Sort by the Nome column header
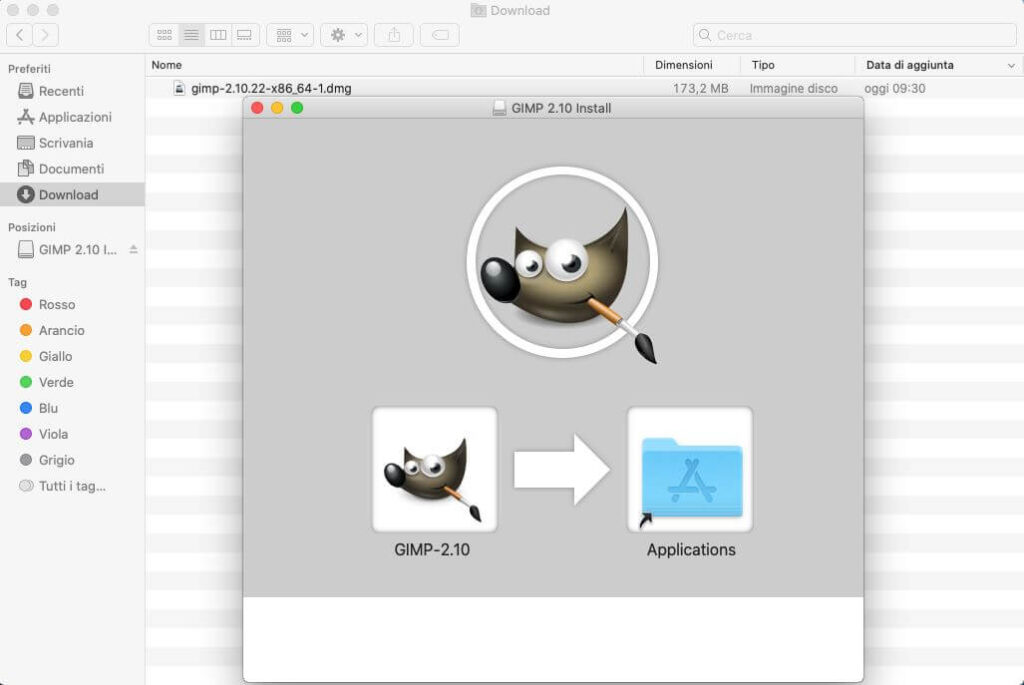The height and width of the screenshot is (685, 1024). coord(394,65)
